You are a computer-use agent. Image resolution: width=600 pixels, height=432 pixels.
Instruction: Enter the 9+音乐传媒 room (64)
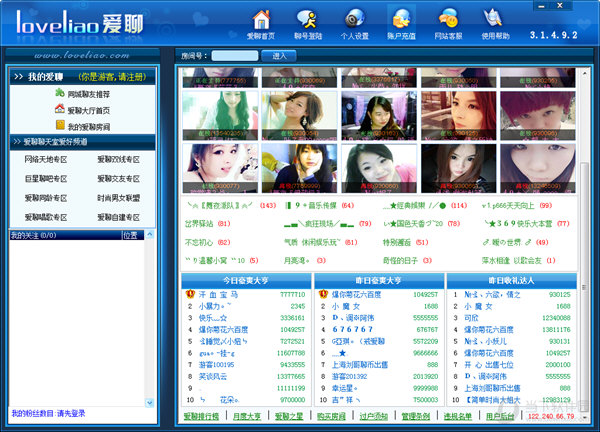click(320, 205)
